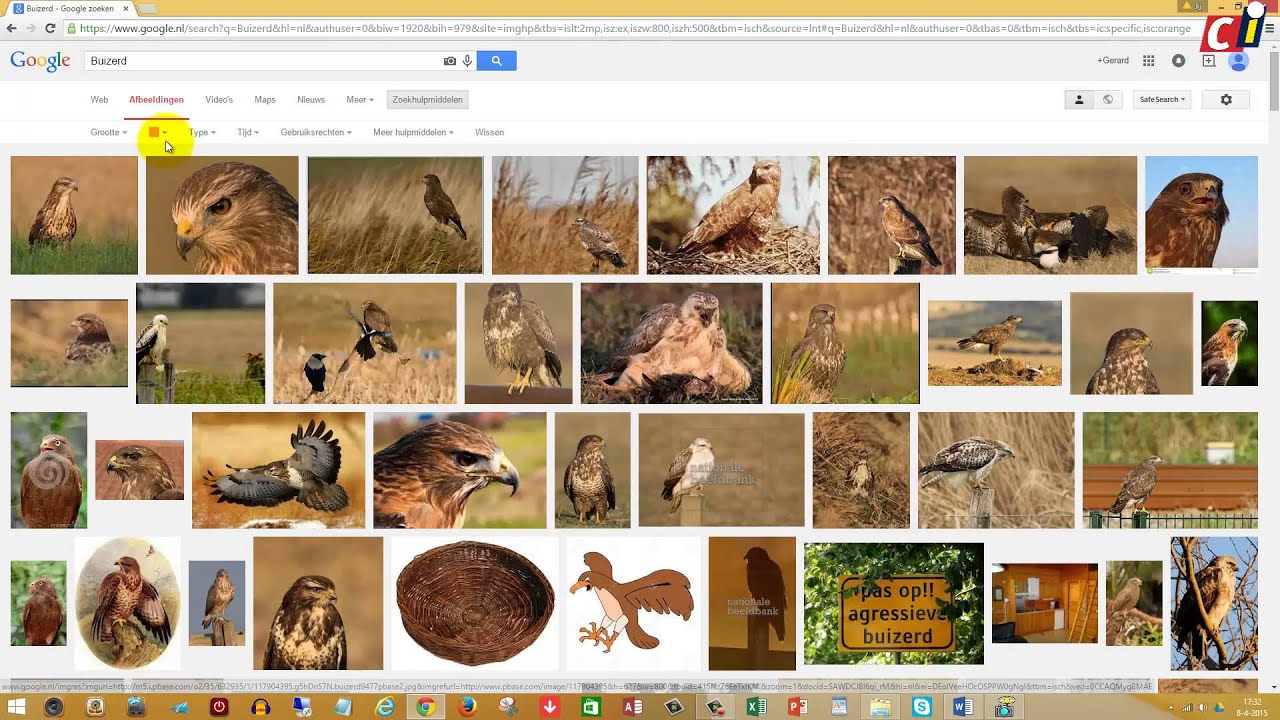Viewport: 1280px width, 720px height.
Task: Go forward with browser forward arrow
Action: click(33, 29)
